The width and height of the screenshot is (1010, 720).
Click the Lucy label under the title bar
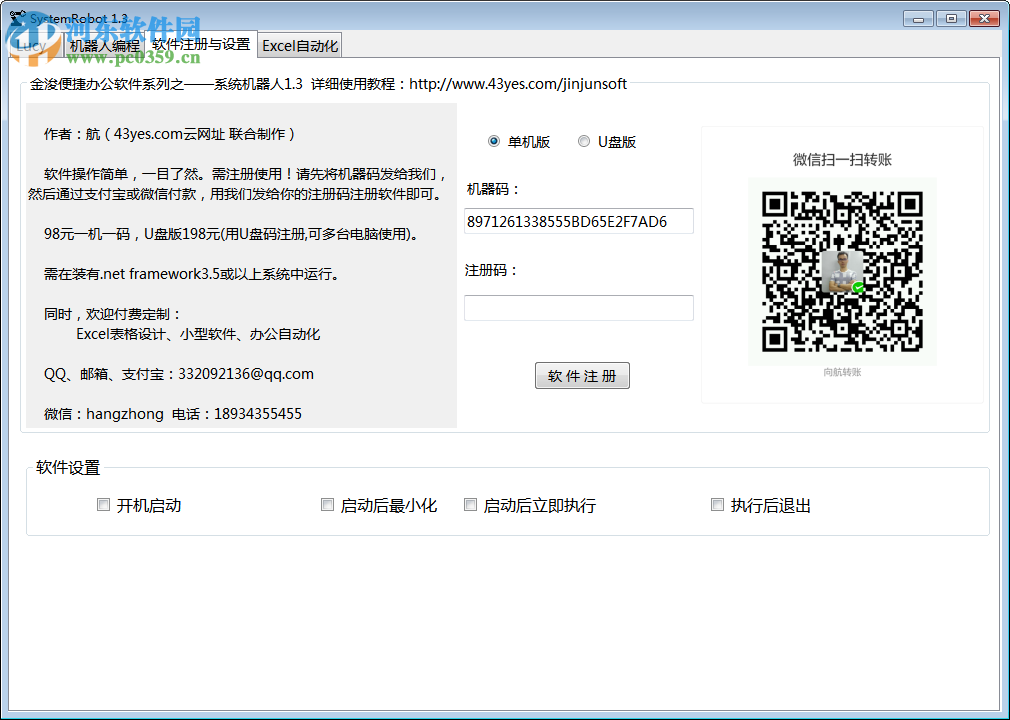tap(32, 44)
